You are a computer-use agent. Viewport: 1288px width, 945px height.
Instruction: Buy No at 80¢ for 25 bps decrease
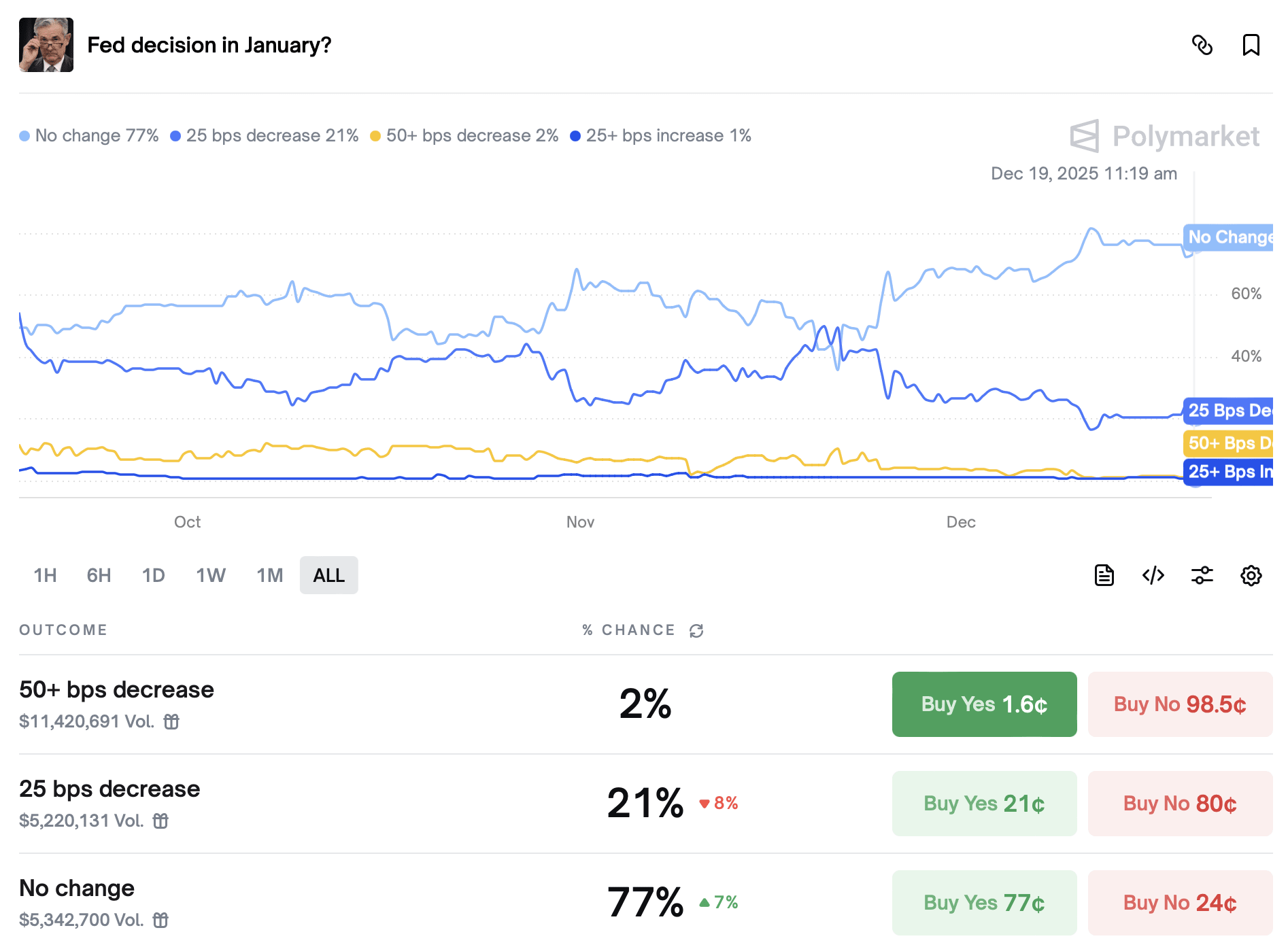[1180, 804]
